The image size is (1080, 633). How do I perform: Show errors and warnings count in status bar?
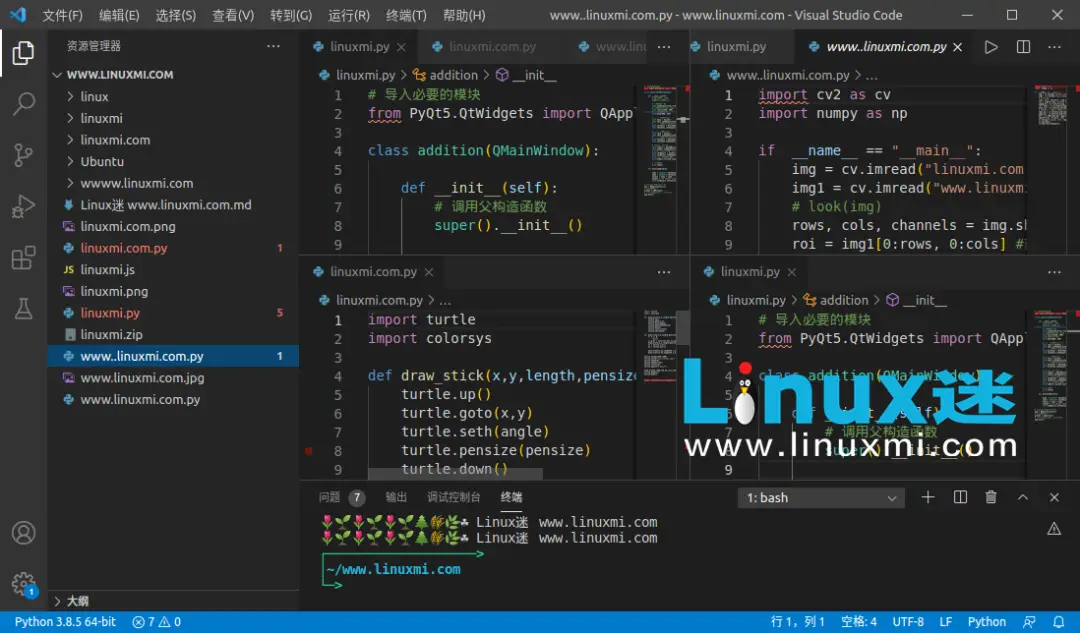pos(156,622)
